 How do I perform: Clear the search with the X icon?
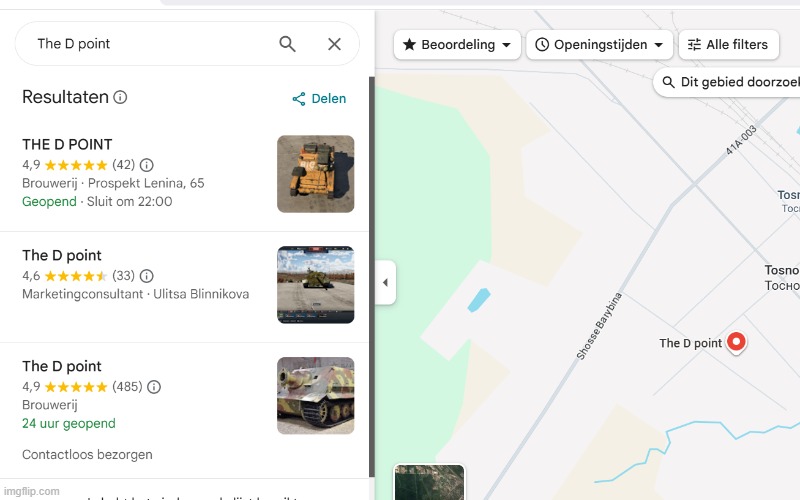point(334,44)
